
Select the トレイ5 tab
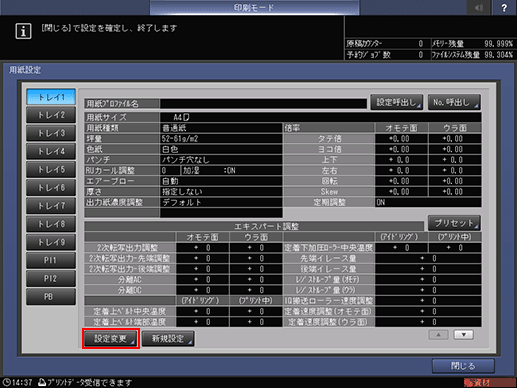pyautogui.click(x=51, y=170)
